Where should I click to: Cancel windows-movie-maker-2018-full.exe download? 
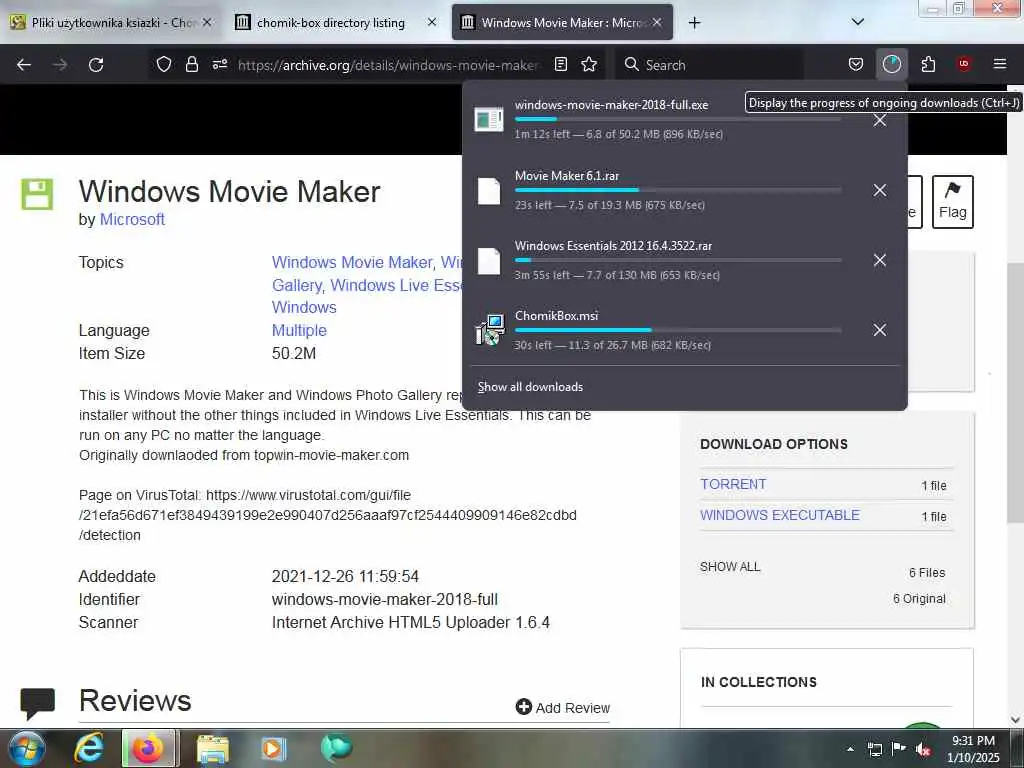880,120
